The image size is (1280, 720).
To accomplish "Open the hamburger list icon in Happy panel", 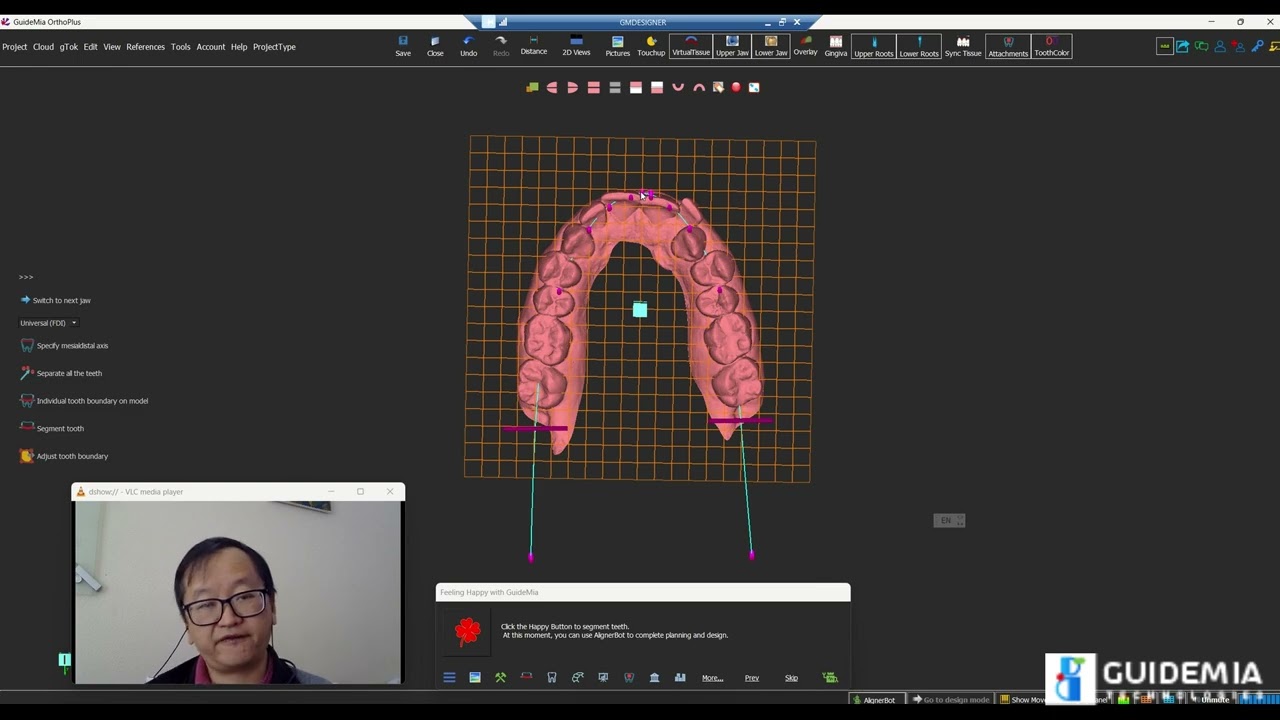I will pyautogui.click(x=449, y=678).
